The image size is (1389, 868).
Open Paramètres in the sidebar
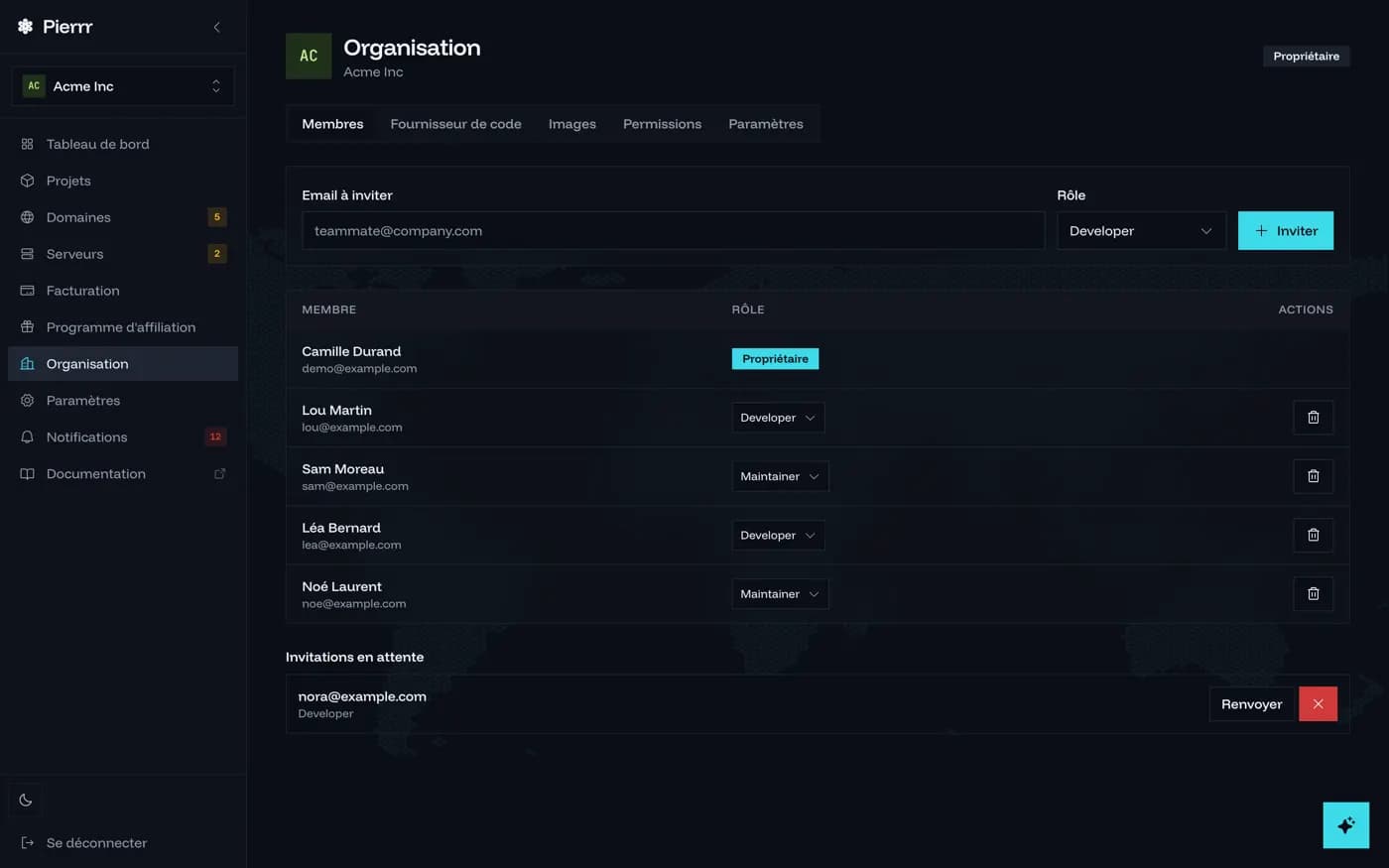(x=123, y=401)
